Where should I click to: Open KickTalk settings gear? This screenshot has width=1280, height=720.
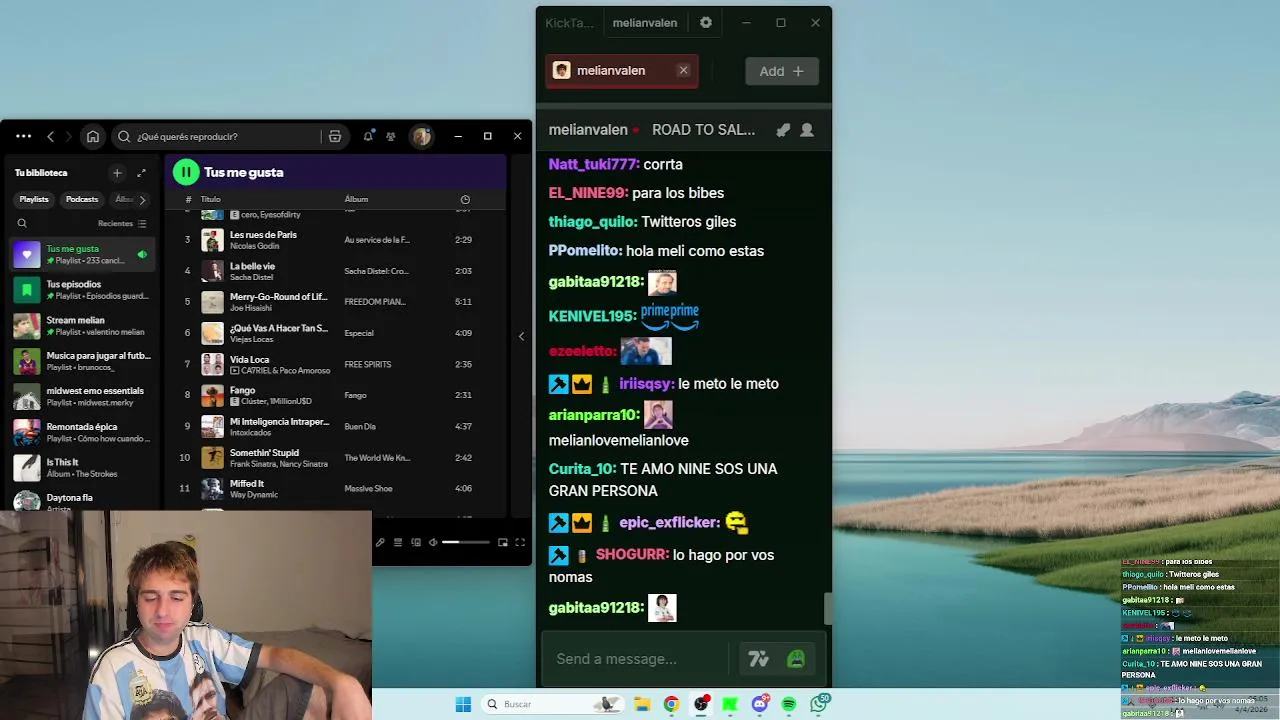pyautogui.click(x=706, y=22)
